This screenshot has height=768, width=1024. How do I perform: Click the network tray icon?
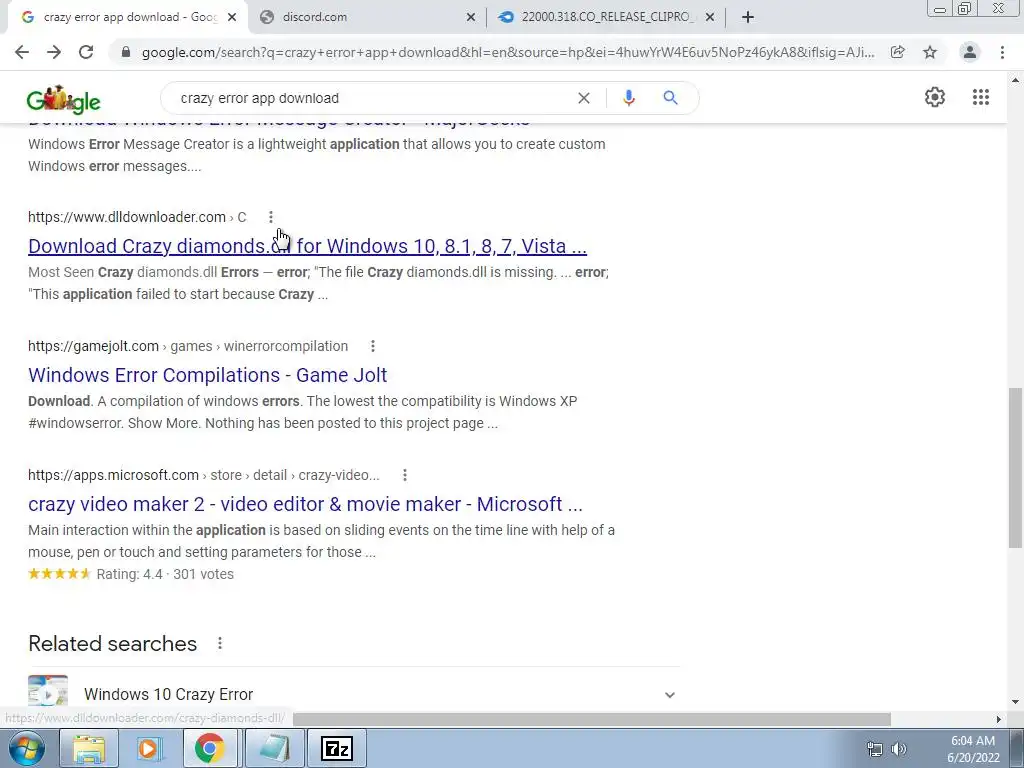pyautogui.click(x=874, y=748)
